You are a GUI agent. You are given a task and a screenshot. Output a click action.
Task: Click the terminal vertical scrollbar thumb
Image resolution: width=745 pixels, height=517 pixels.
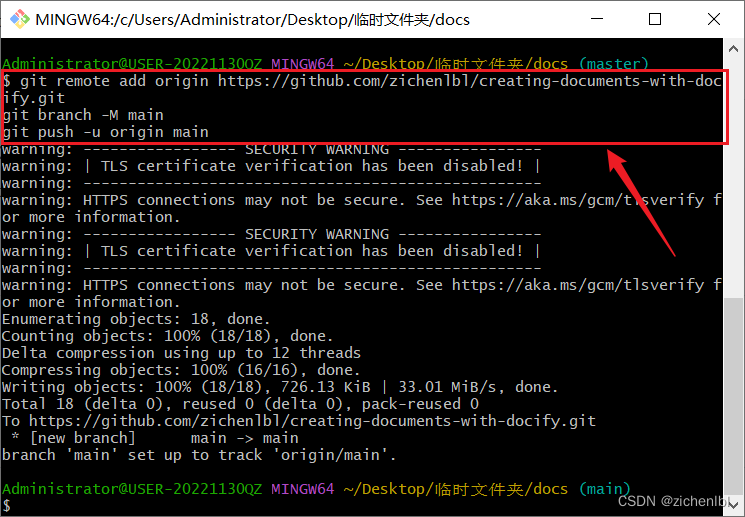733,394
